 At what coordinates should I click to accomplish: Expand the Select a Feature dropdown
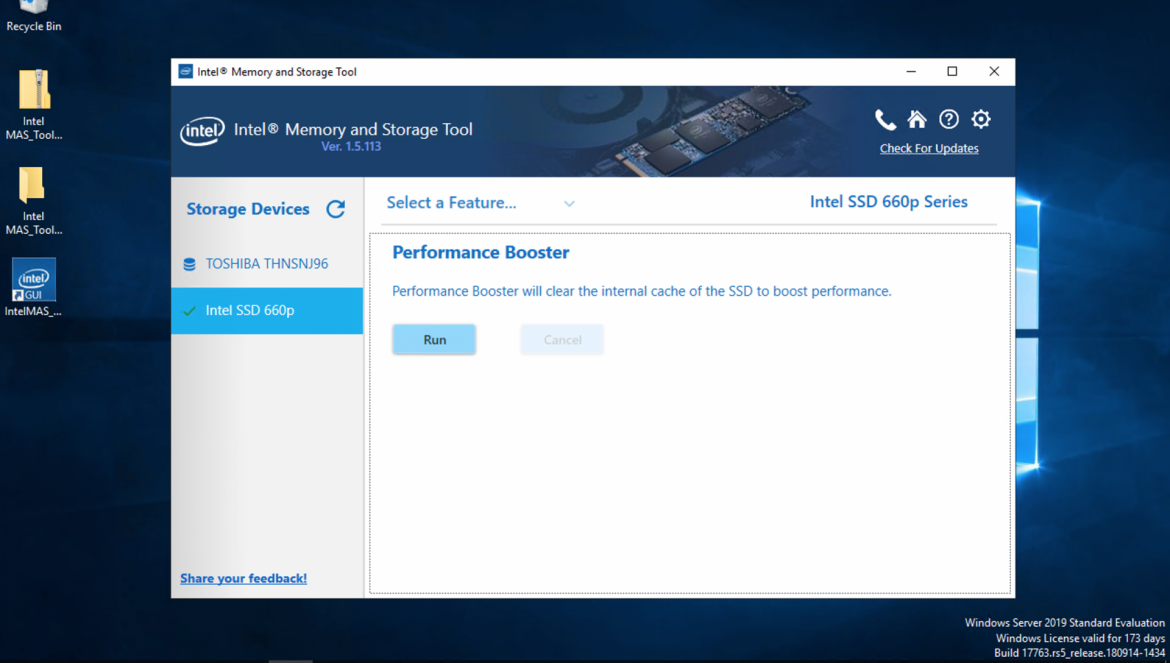click(481, 203)
